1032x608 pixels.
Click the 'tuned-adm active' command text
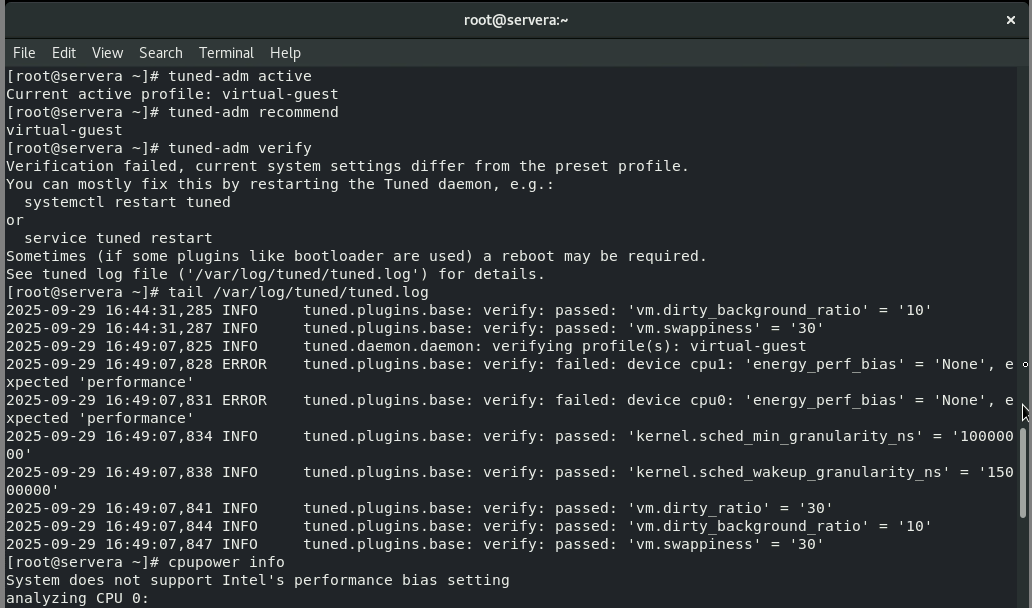point(240,76)
